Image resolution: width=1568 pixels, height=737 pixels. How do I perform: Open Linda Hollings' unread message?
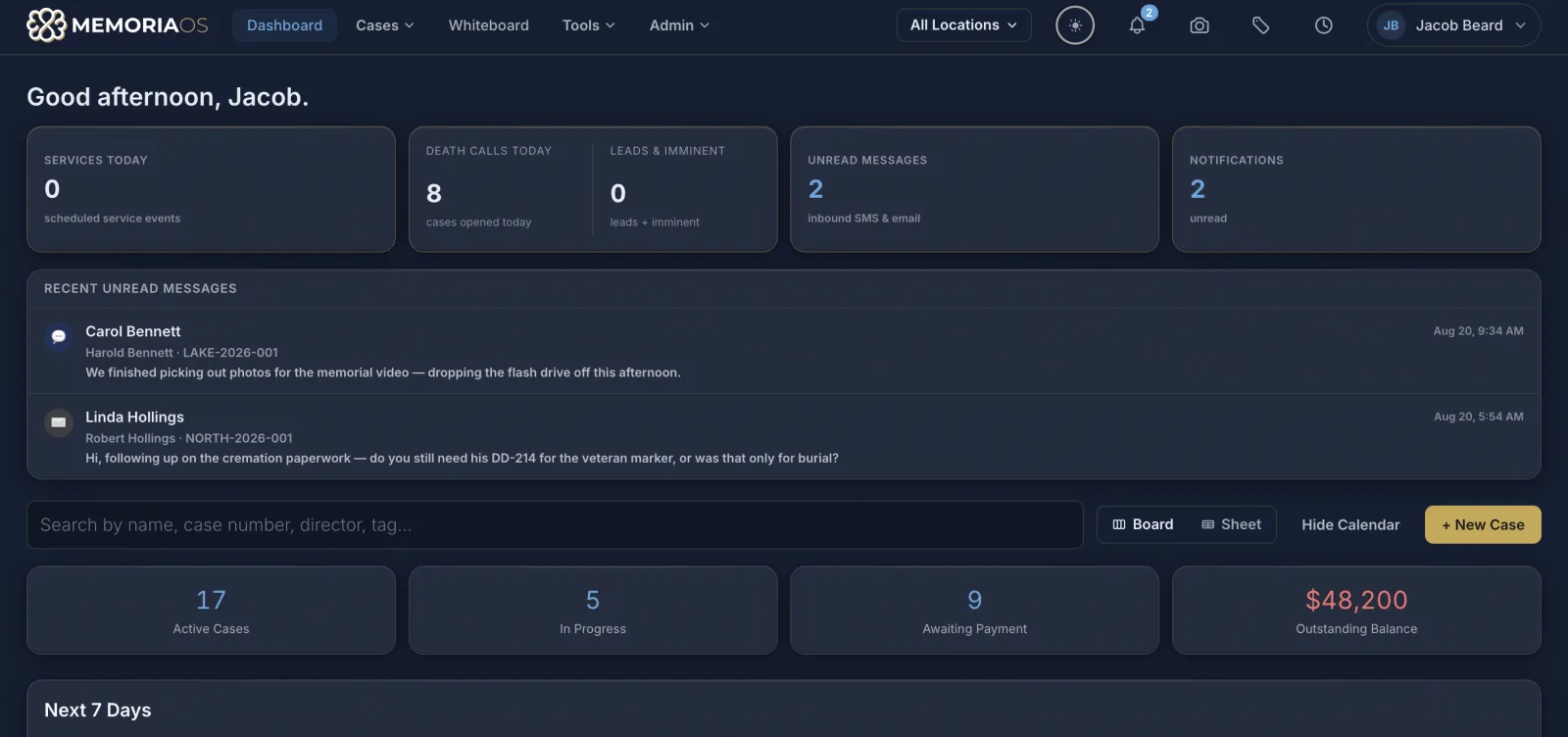click(x=784, y=436)
